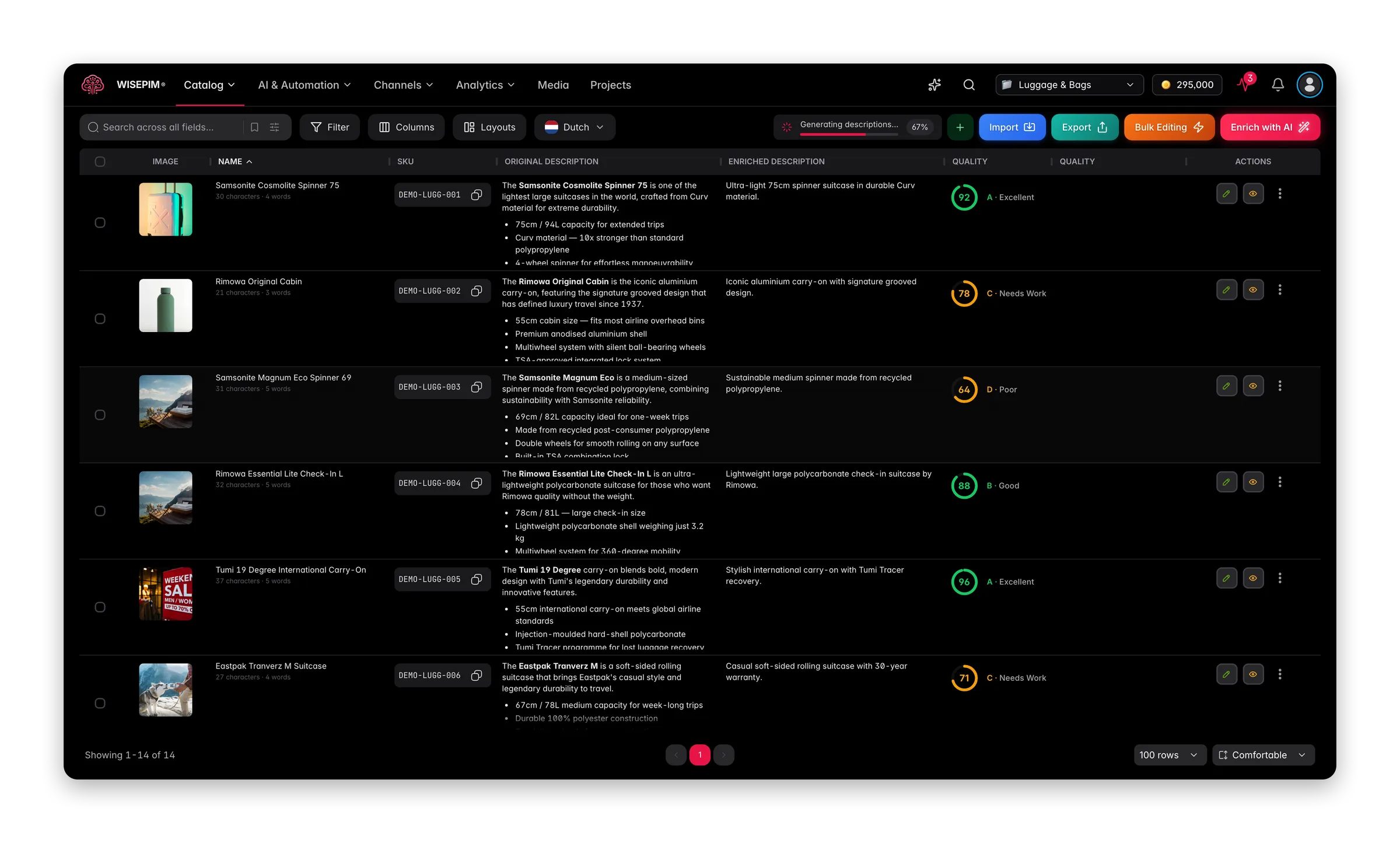Image resolution: width=1400 pixels, height=843 pixels.
Task: Select the Samsonite Magnum Eco Spinner 69 checkbox
Action: coord(100,415)
